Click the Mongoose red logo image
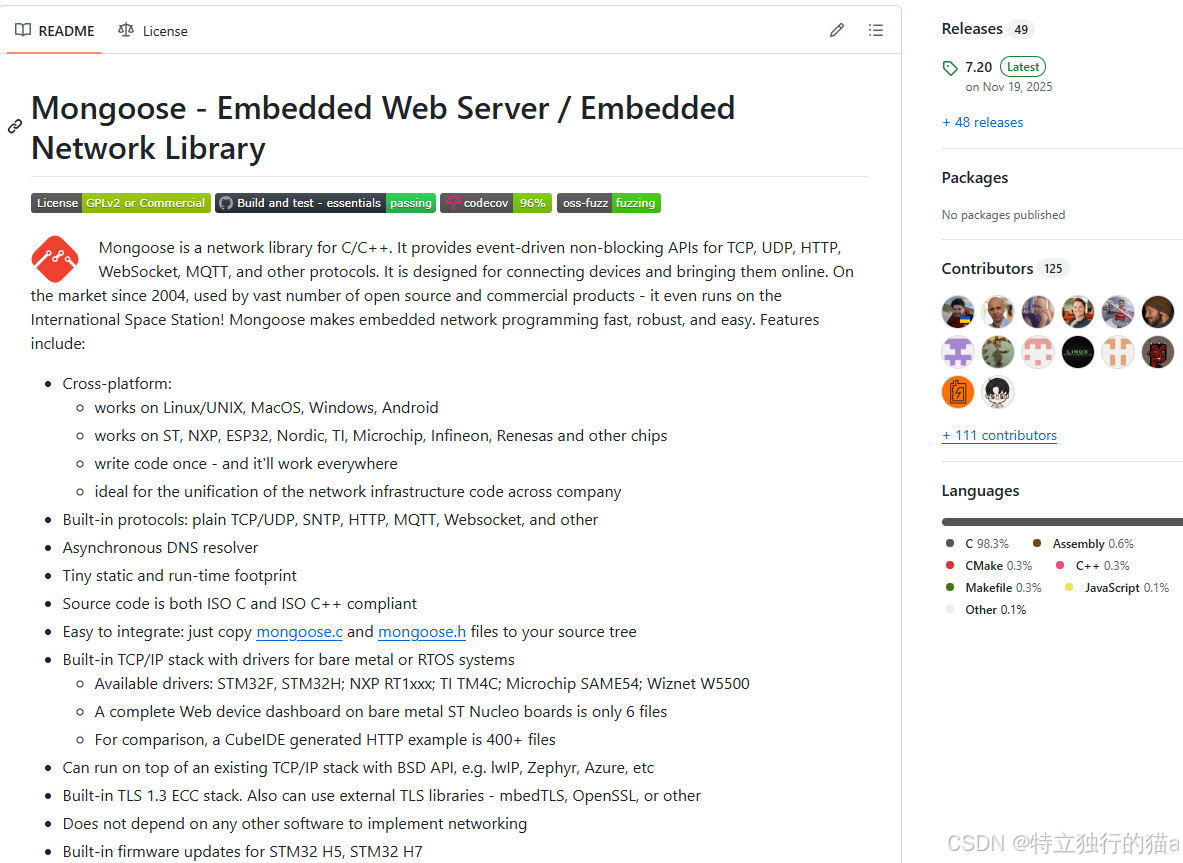This screenshot has width=1183, height=863. click(54, 260)
